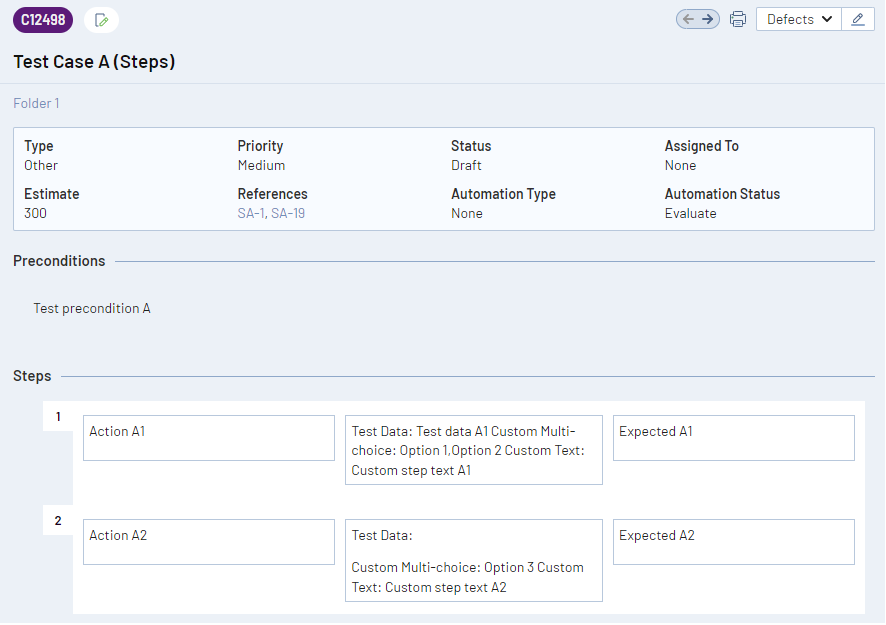
Task: Click the Test precondition A text
Action: coord(92,308)
